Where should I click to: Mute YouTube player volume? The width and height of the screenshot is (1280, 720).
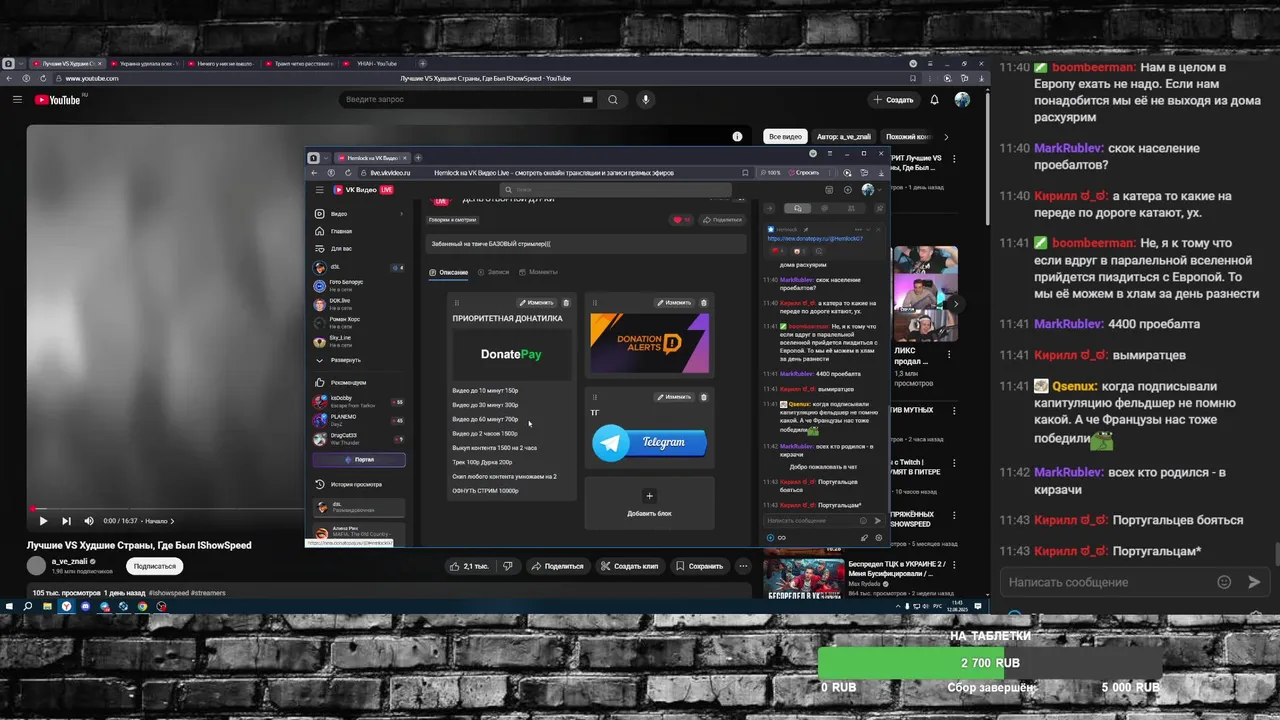pyautogui.click(x=89, y=521)
